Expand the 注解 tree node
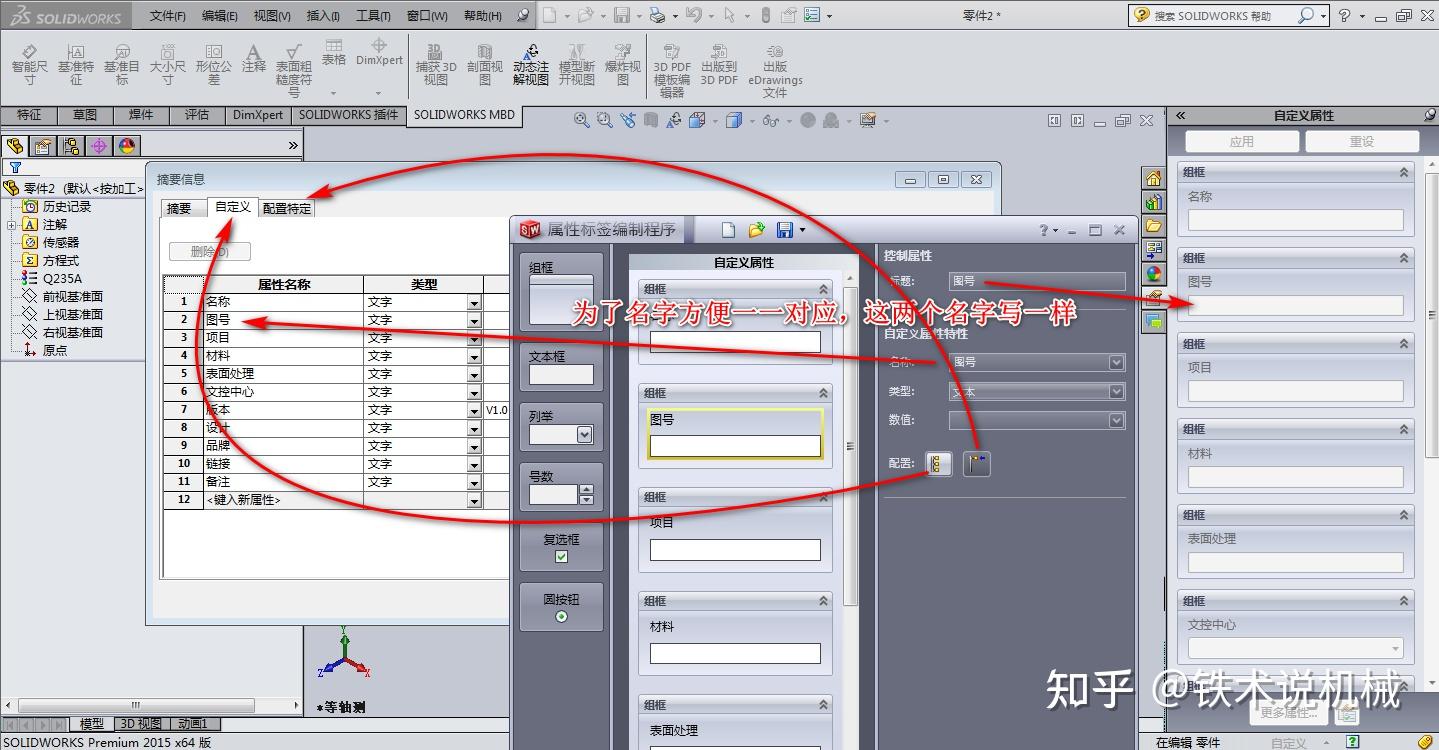Screen dimensions: 1439x750 11,225
